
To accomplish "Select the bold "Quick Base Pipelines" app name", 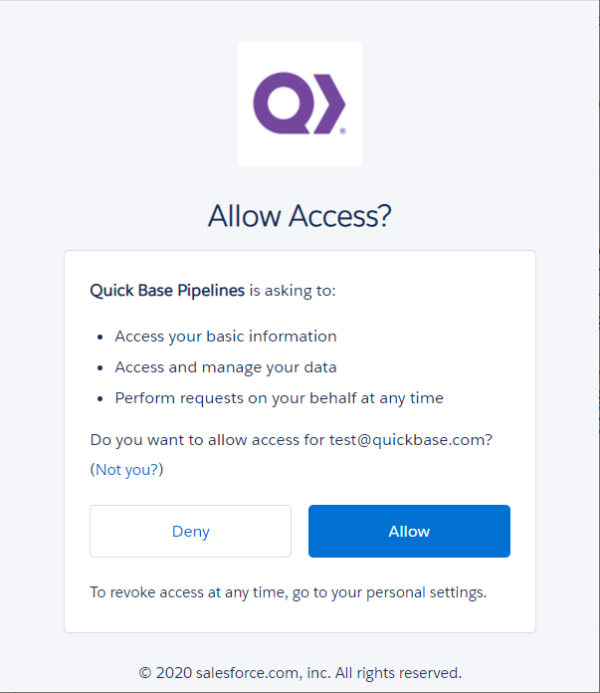I will 167,290.
